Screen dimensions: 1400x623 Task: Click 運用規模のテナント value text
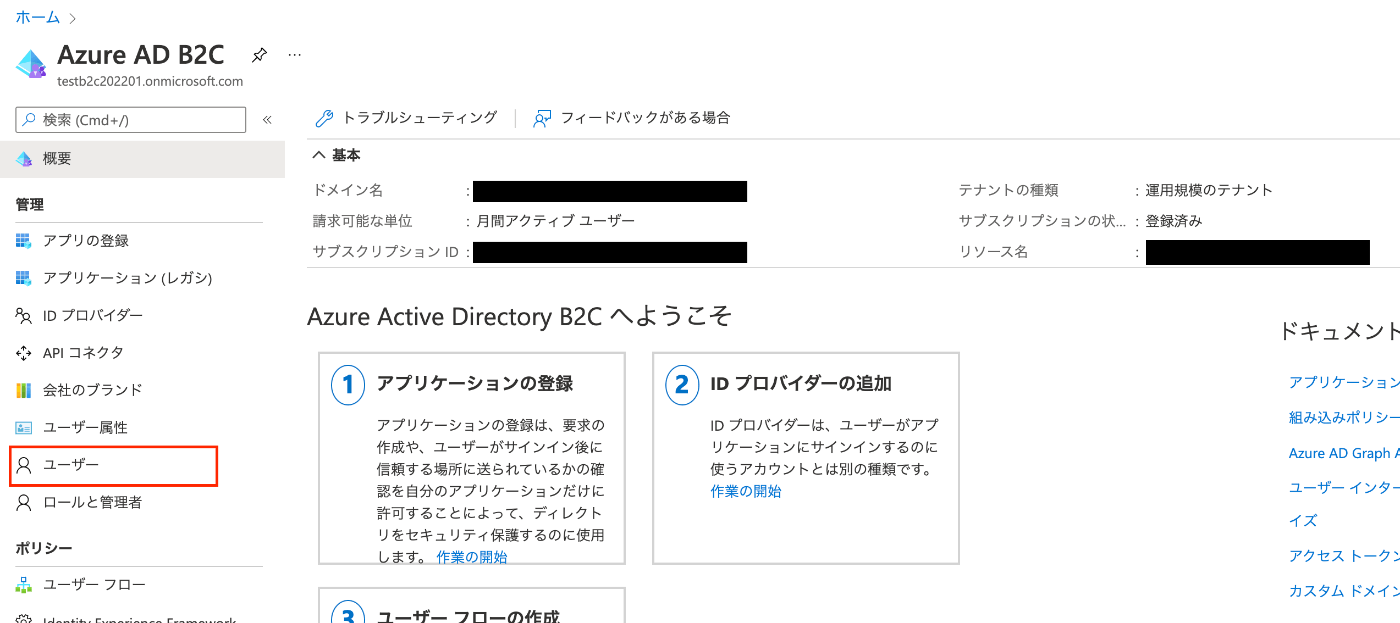[1210, 190]
